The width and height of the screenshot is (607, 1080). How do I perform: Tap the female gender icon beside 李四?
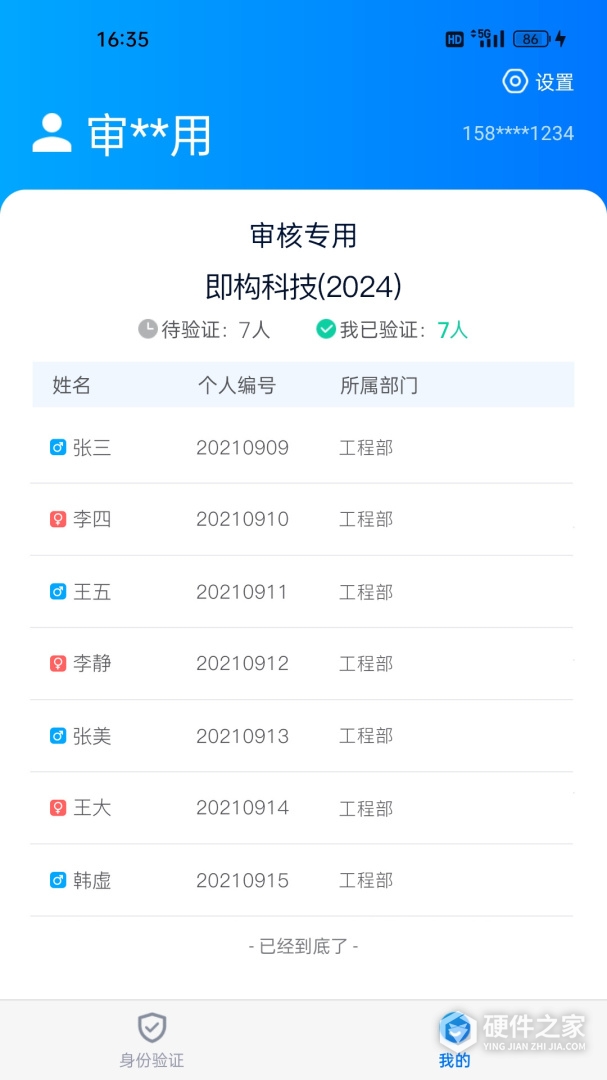(58, 520)
